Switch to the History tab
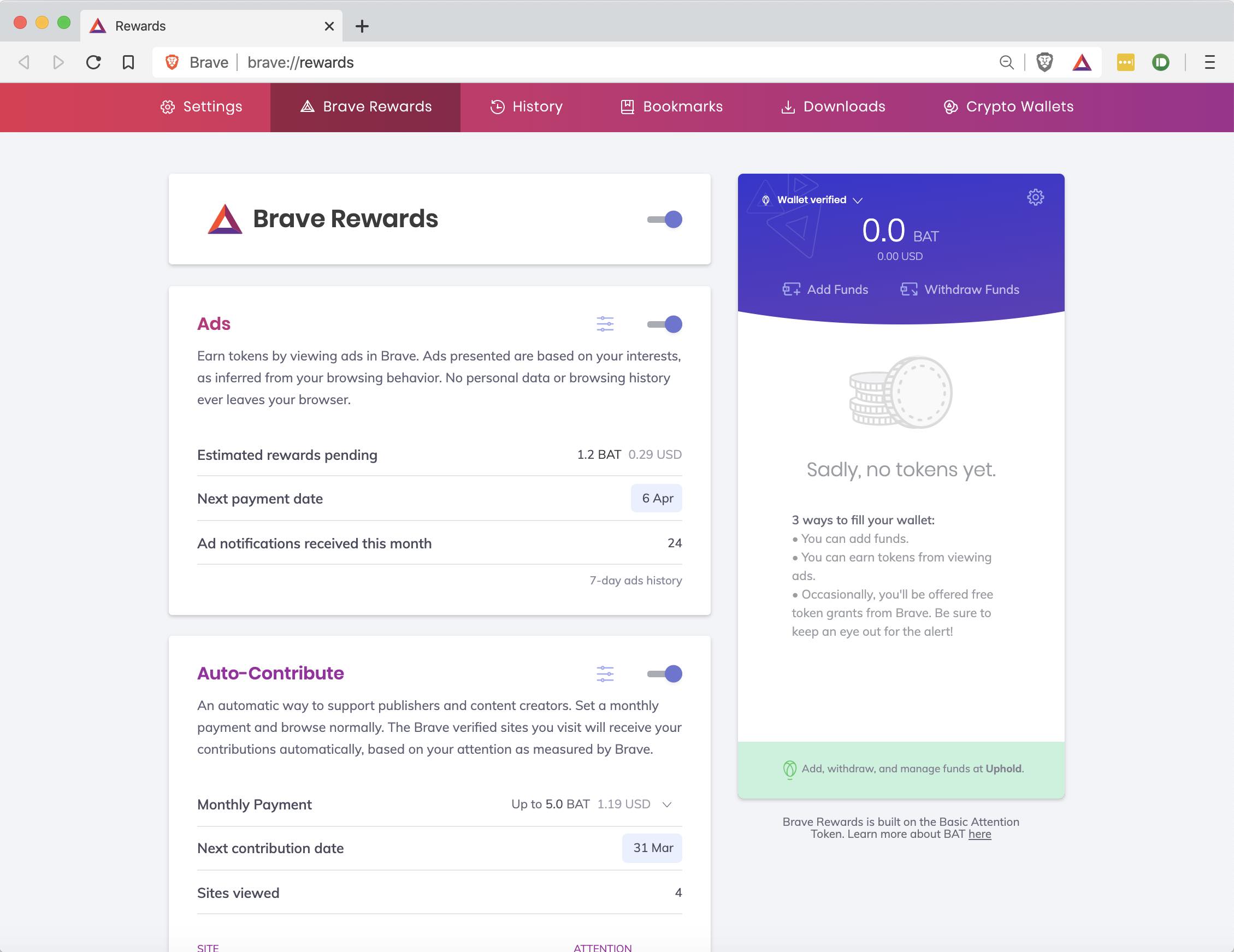The height and width of the screenshot is (952, 1234). (526, 107)
